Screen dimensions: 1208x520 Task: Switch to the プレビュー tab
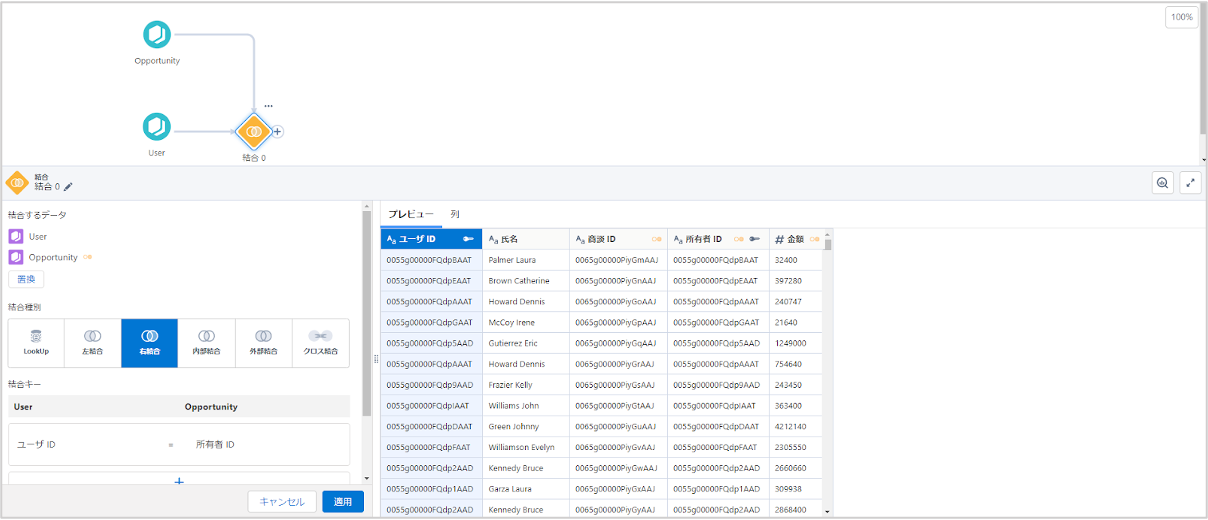point(411,214)
